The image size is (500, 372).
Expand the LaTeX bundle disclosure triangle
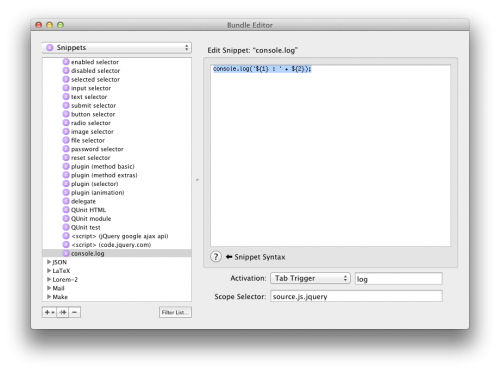point(49,271)
